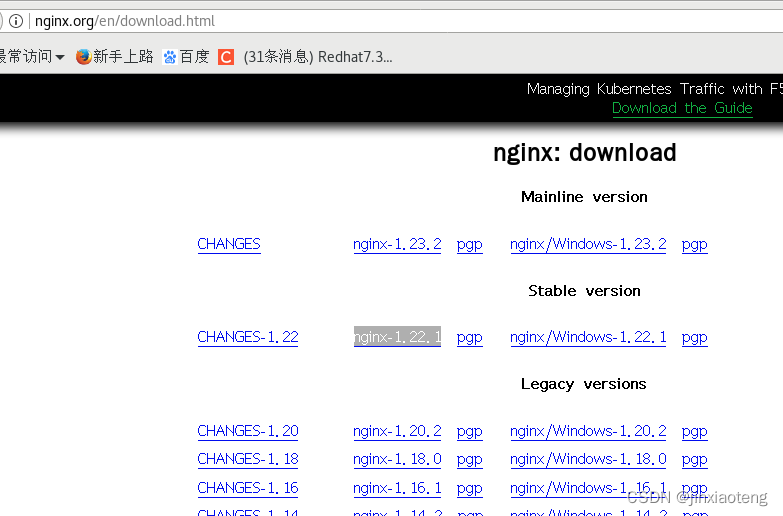Viewport: 783px width, 516px height.
Task: Download nginx/Windows-1.23.2
Action: [x=588, y=244]
